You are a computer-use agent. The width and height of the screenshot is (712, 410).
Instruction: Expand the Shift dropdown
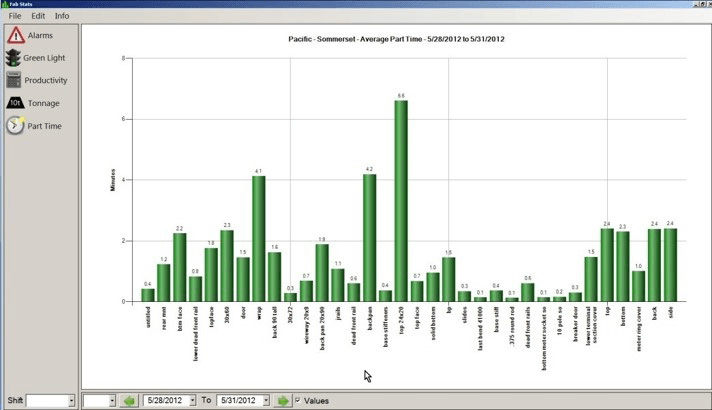coord(71,400)
